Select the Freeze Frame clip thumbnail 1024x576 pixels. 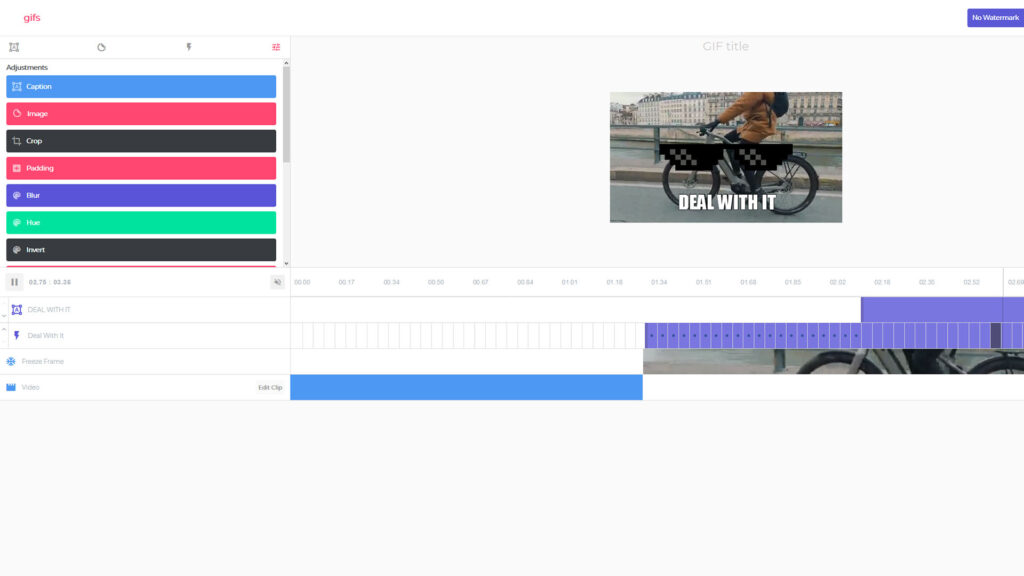[833, 361]
